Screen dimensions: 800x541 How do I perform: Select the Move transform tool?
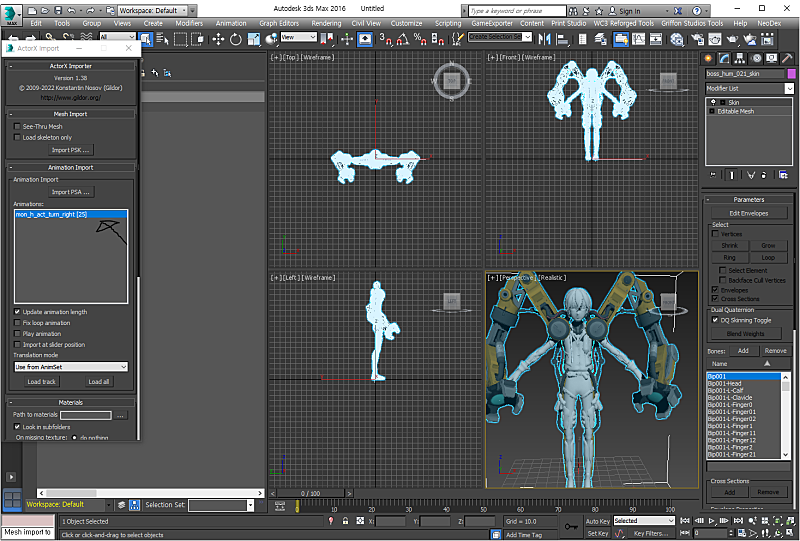218,39
